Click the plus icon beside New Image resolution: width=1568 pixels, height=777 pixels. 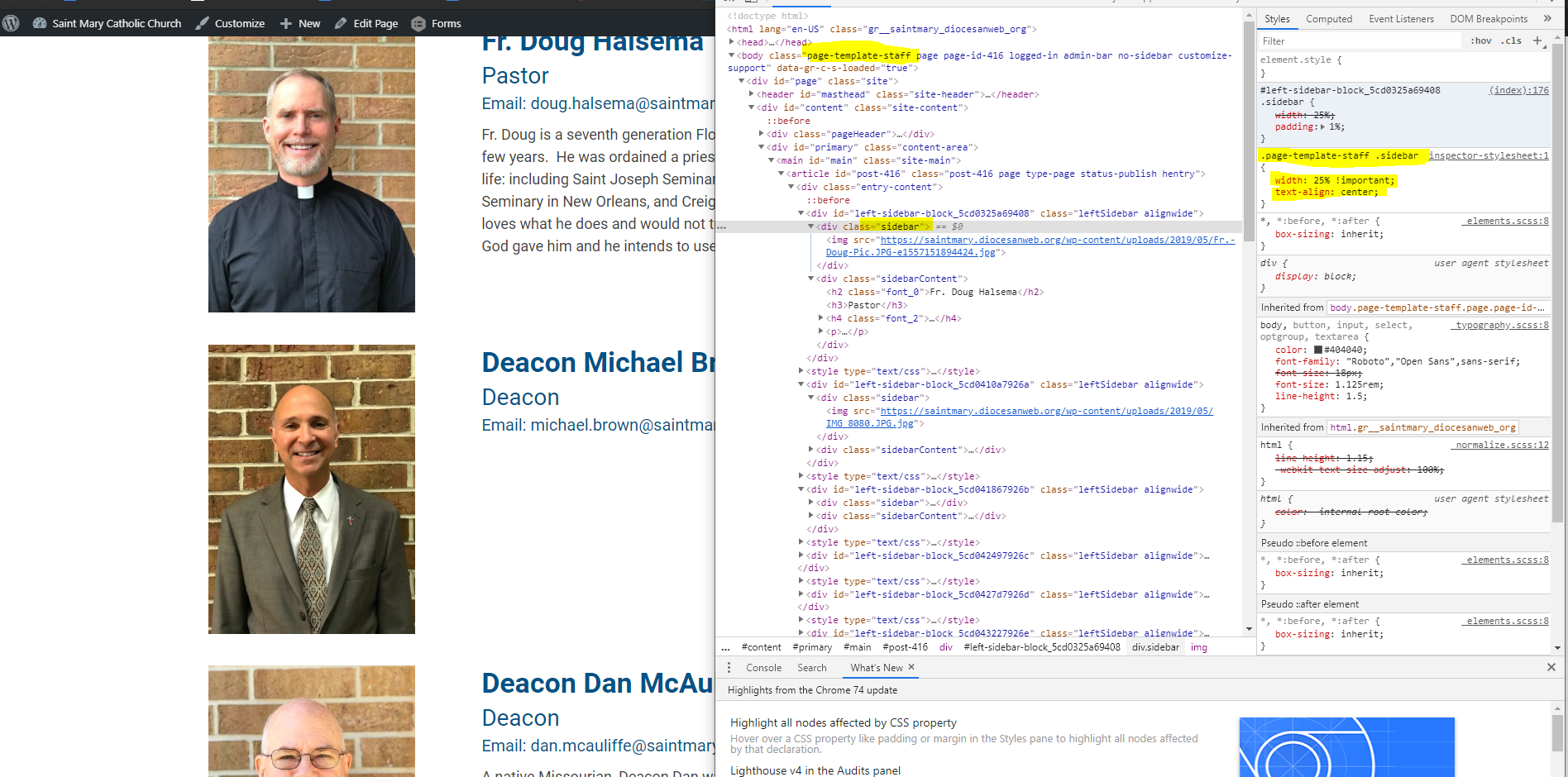click(x=286, y=24)
